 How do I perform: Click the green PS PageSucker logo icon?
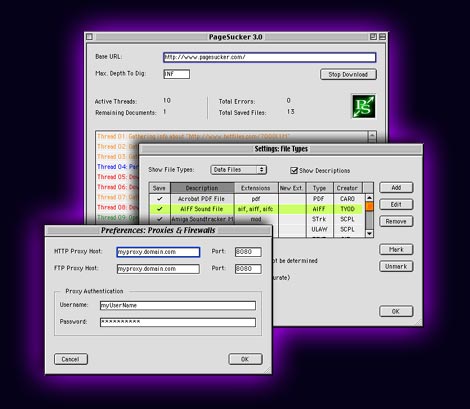364,106
